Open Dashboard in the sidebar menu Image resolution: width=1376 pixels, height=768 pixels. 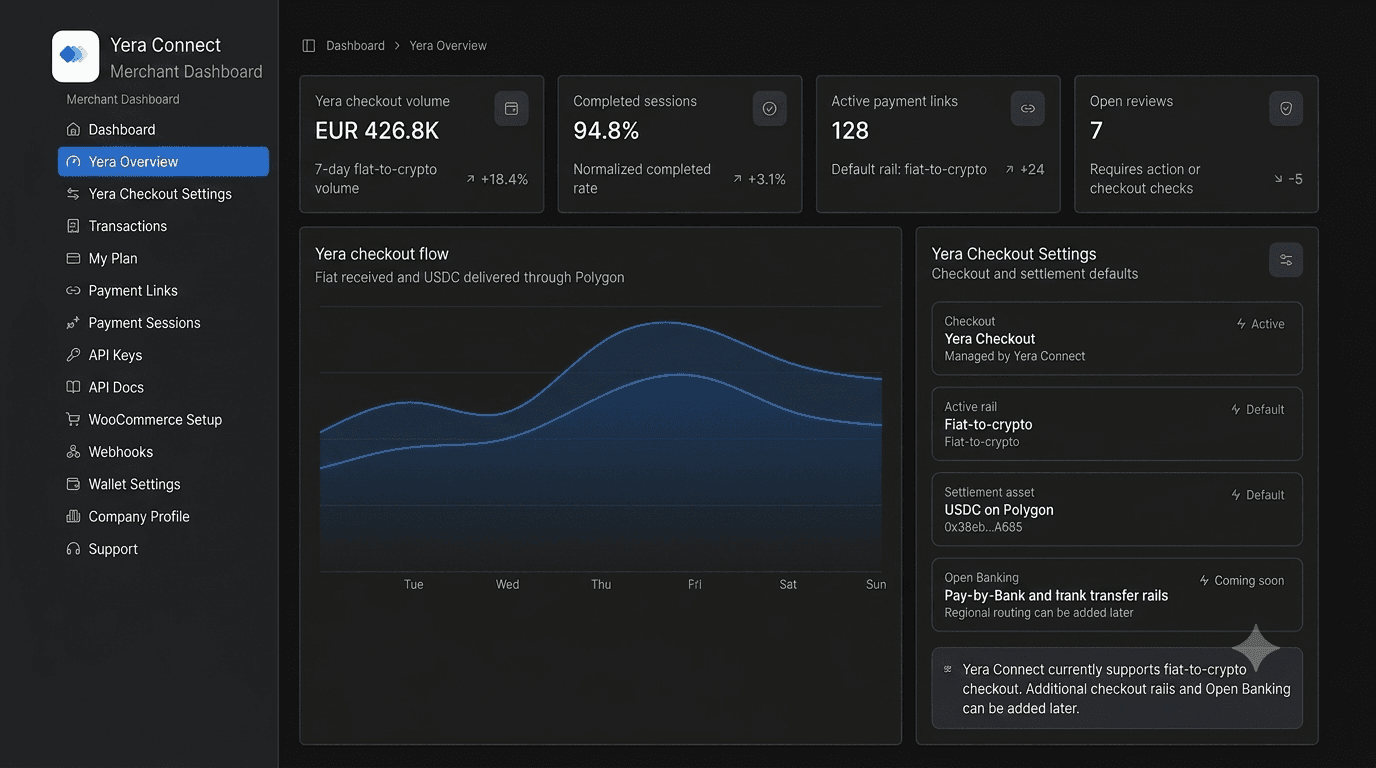tap(163, 129)
